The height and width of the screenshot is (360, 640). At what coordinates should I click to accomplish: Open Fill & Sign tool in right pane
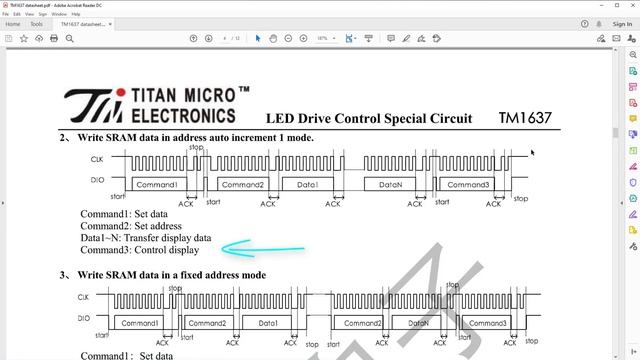click(x=633, y=214)
